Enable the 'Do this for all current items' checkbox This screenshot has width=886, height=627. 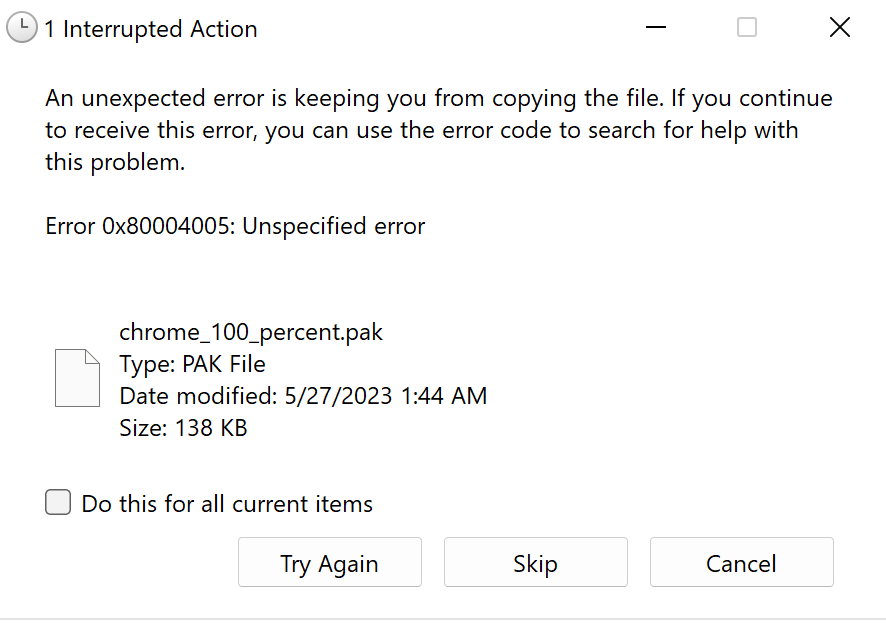pyautogui.click(x=58, y=502)
